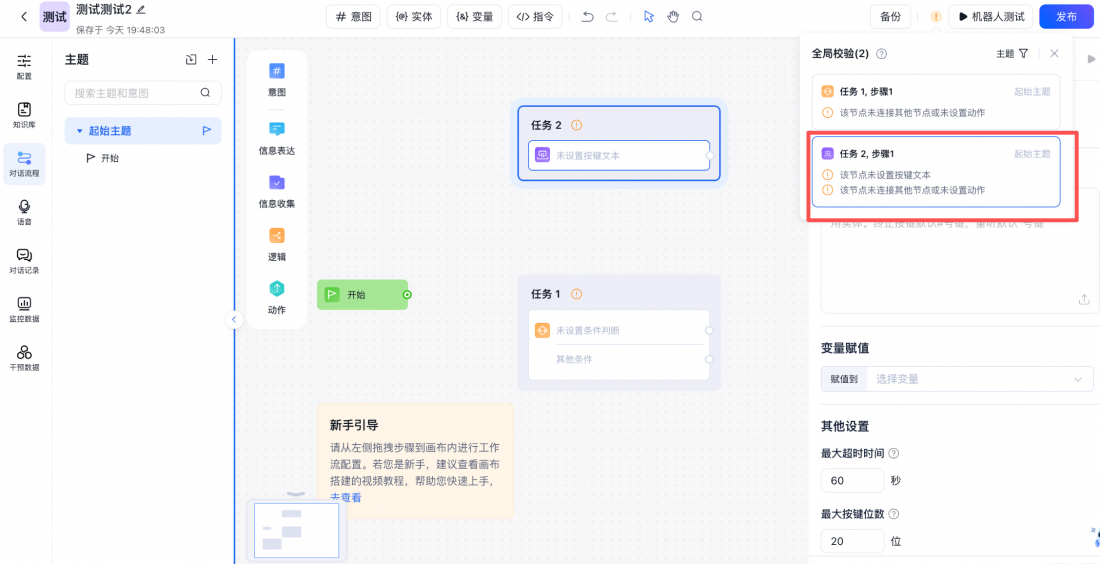Viewport: 1100px width, 564px height.
Task: Pick the 逻辑 component in palette
Action: coord(276,243)
